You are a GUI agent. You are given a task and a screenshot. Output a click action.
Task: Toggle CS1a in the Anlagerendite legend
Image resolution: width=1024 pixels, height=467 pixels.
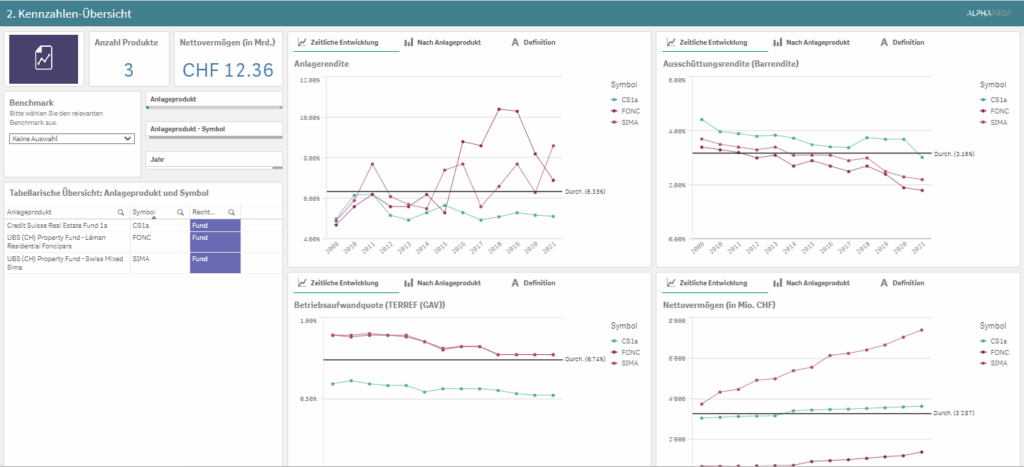click(x=626, y=100)
